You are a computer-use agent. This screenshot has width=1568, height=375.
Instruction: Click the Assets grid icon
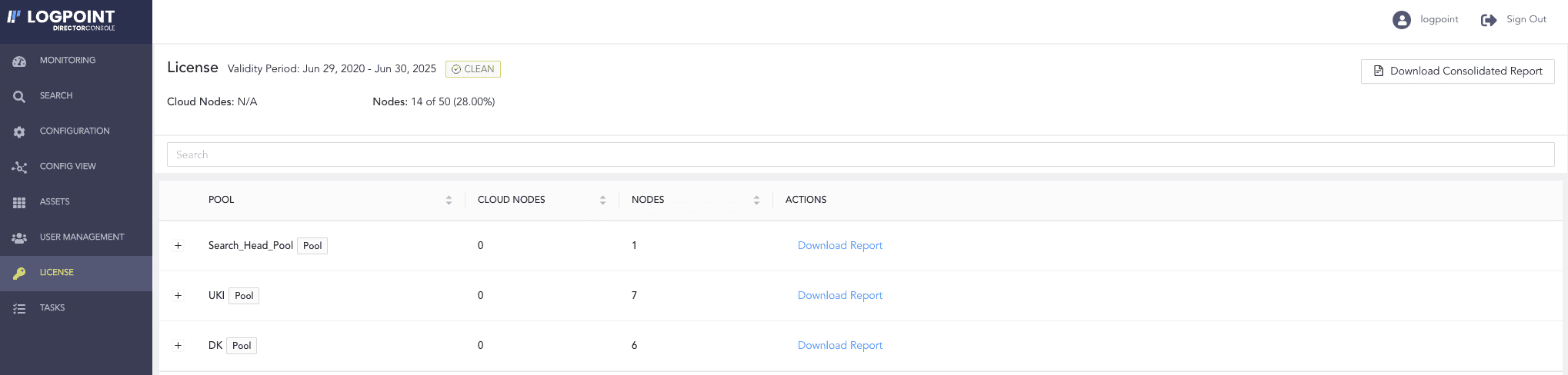[x=19, y=202]
